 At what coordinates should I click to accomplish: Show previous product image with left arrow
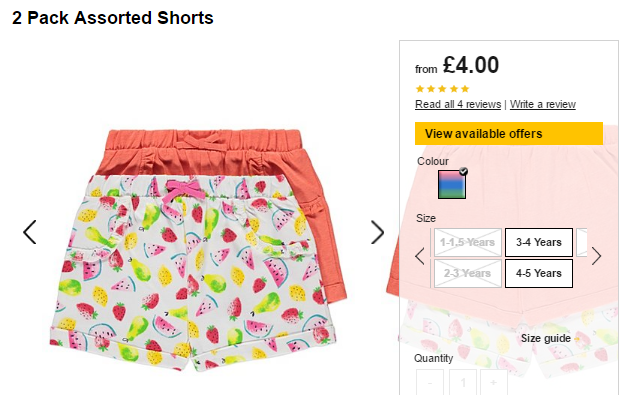(x=30, y=232)
